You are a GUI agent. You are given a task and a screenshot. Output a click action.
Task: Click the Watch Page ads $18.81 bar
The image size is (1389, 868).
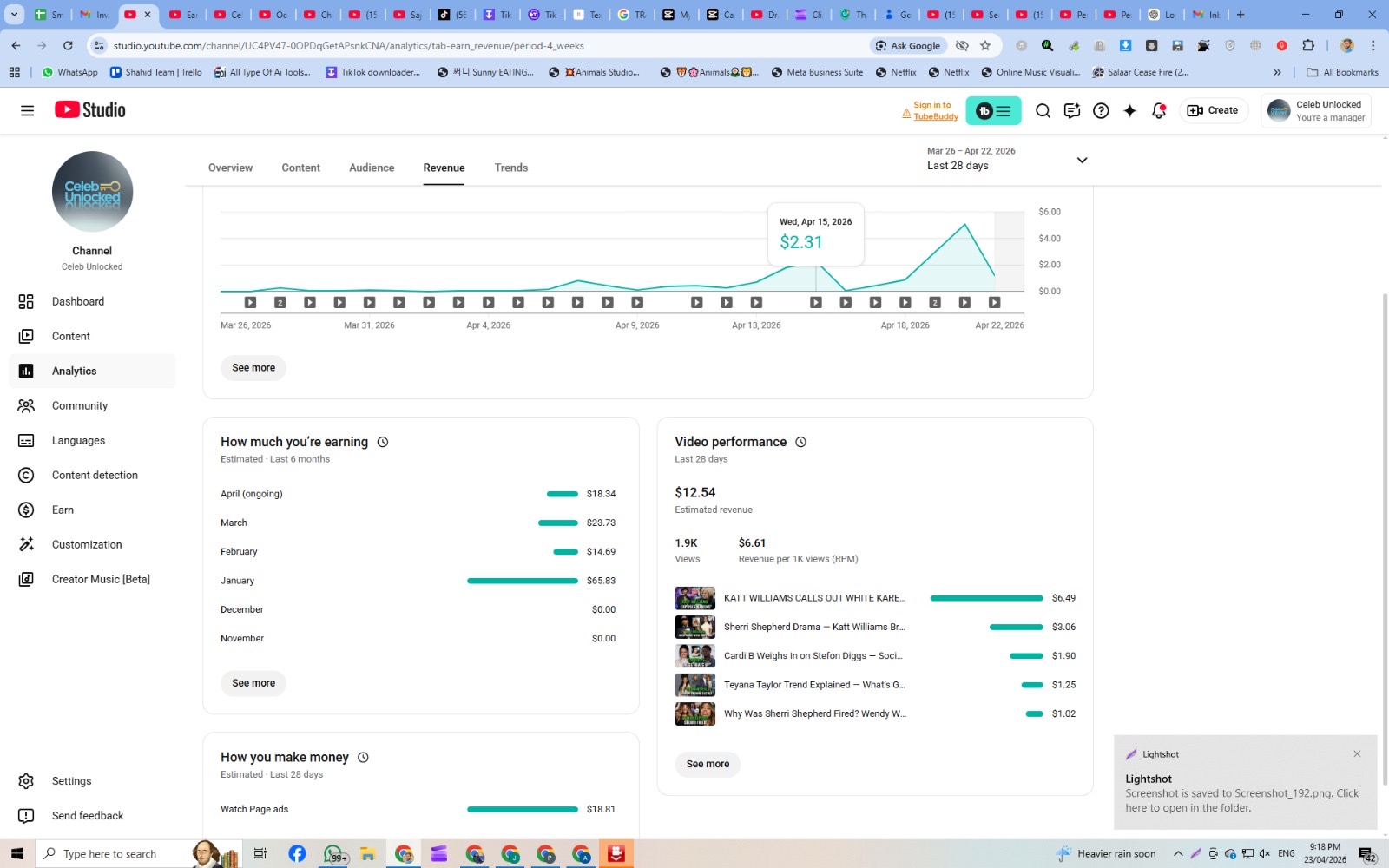pos(522,809)
